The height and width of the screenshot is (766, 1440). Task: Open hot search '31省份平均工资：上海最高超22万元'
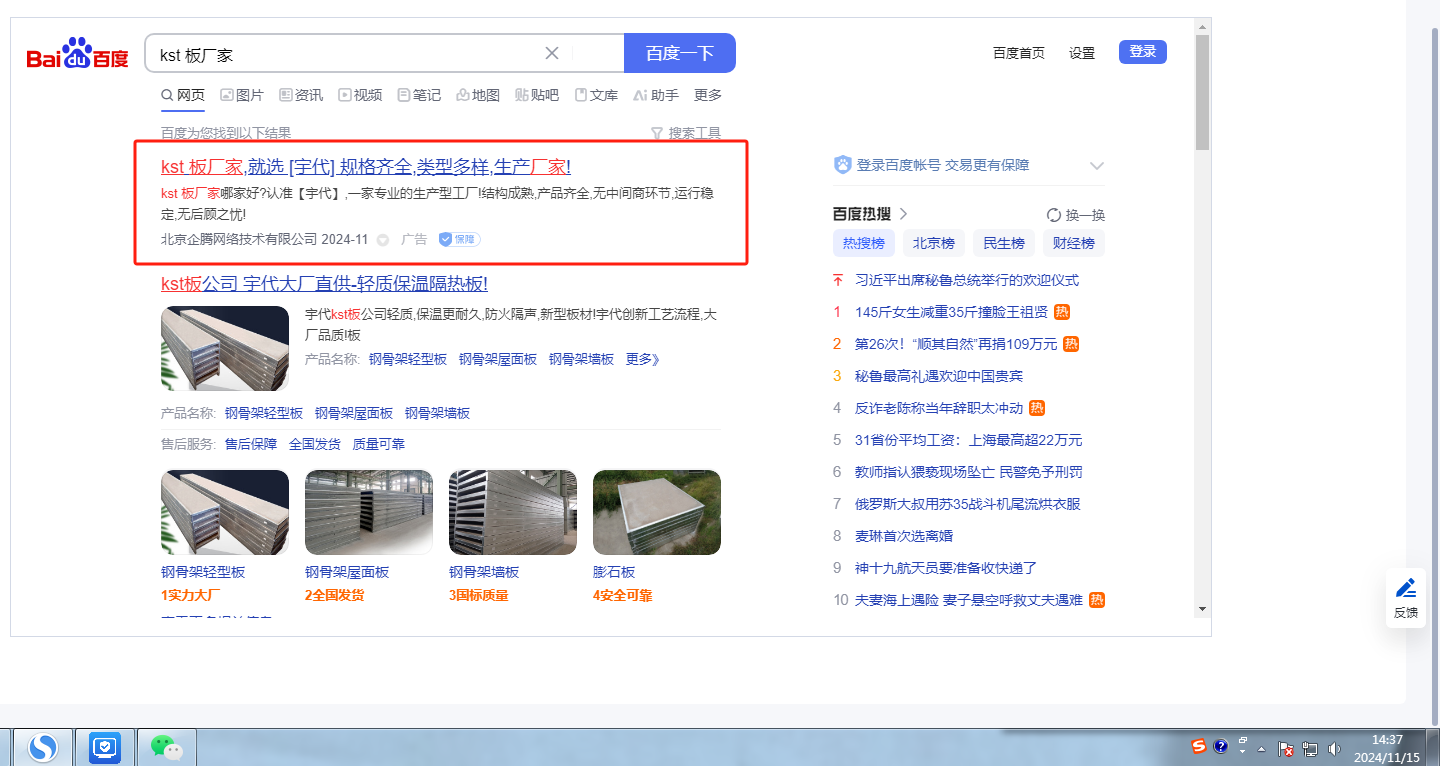point(969,440)
